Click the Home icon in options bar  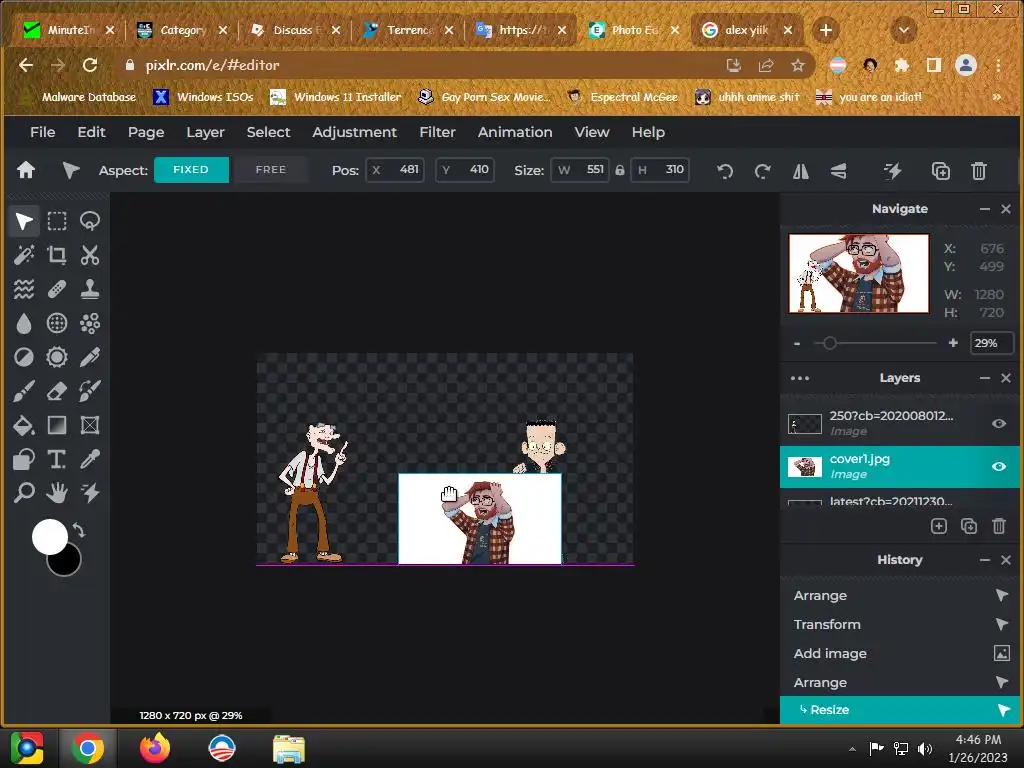pyautogui.click(x=26, y=170)
